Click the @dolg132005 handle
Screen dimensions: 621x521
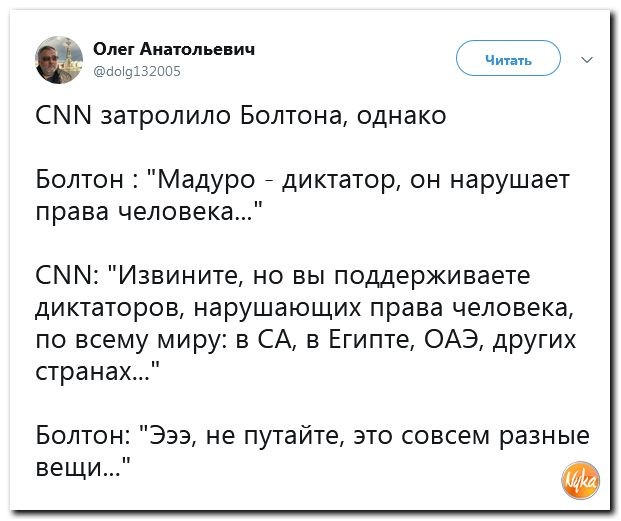(x=137, y=69)
